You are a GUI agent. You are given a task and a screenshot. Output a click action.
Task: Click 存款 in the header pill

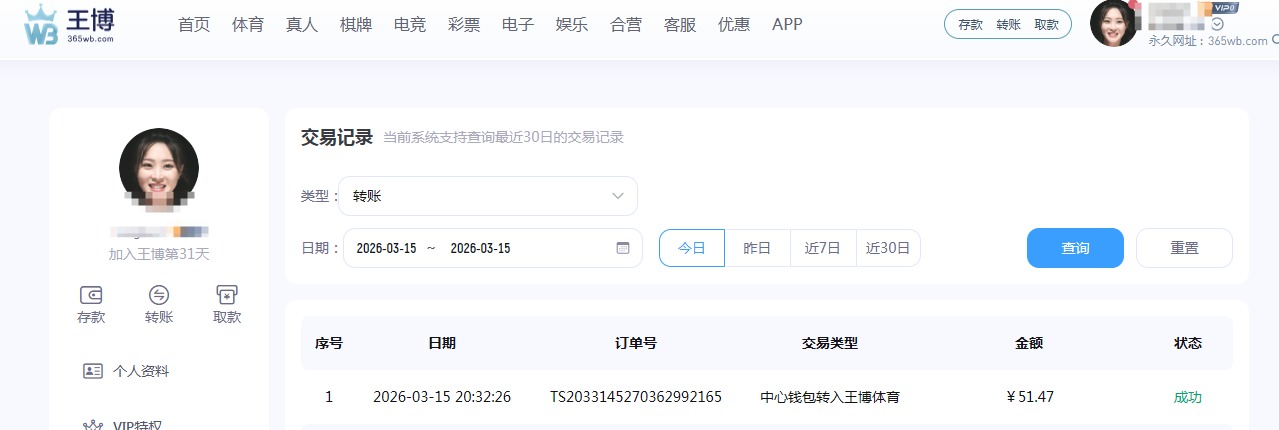[970, 25]
